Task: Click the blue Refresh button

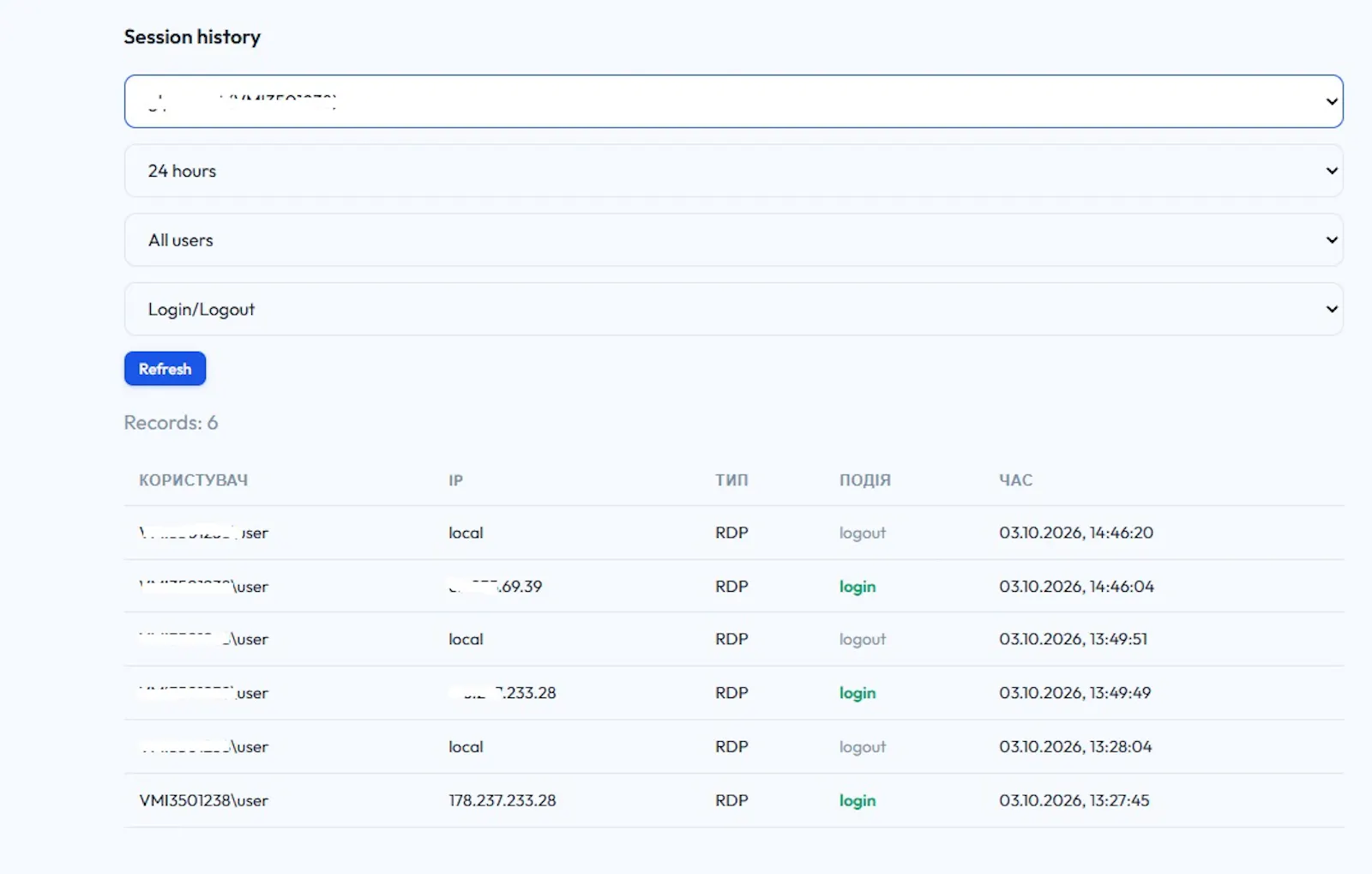Action: click(165, 369)
